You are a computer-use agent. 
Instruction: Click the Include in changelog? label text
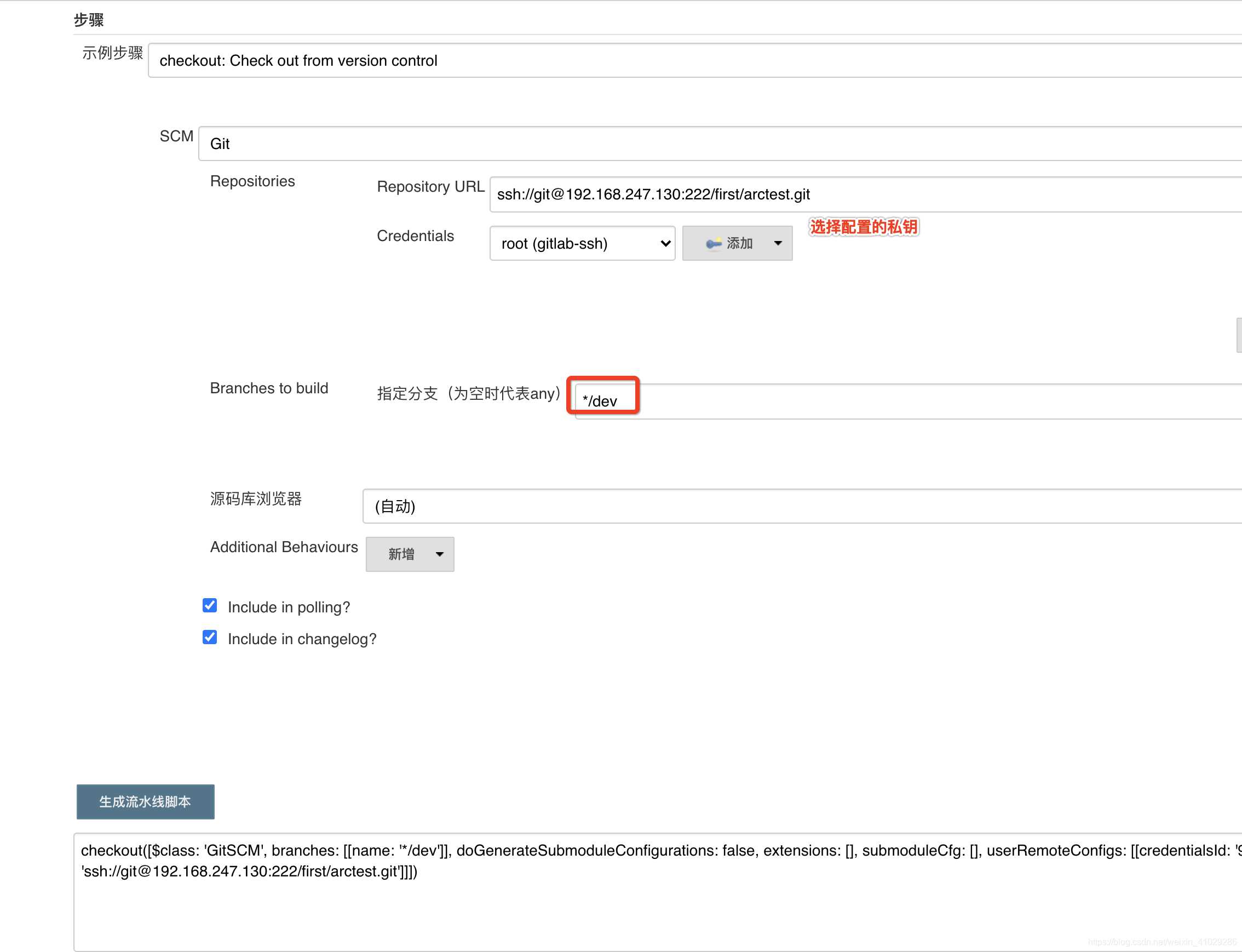302,639
